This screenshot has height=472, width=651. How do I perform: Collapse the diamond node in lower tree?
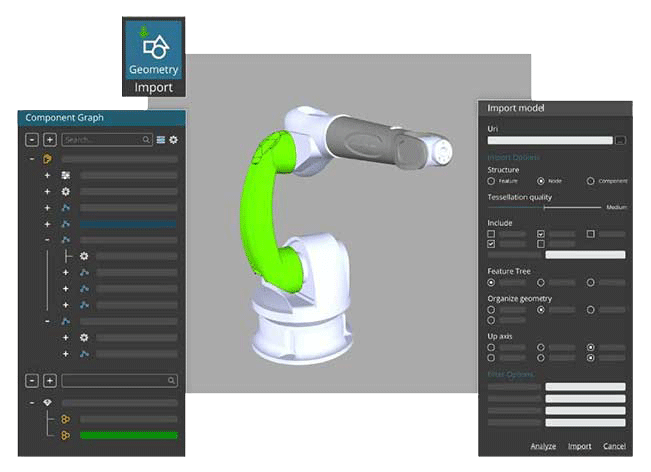31,402
